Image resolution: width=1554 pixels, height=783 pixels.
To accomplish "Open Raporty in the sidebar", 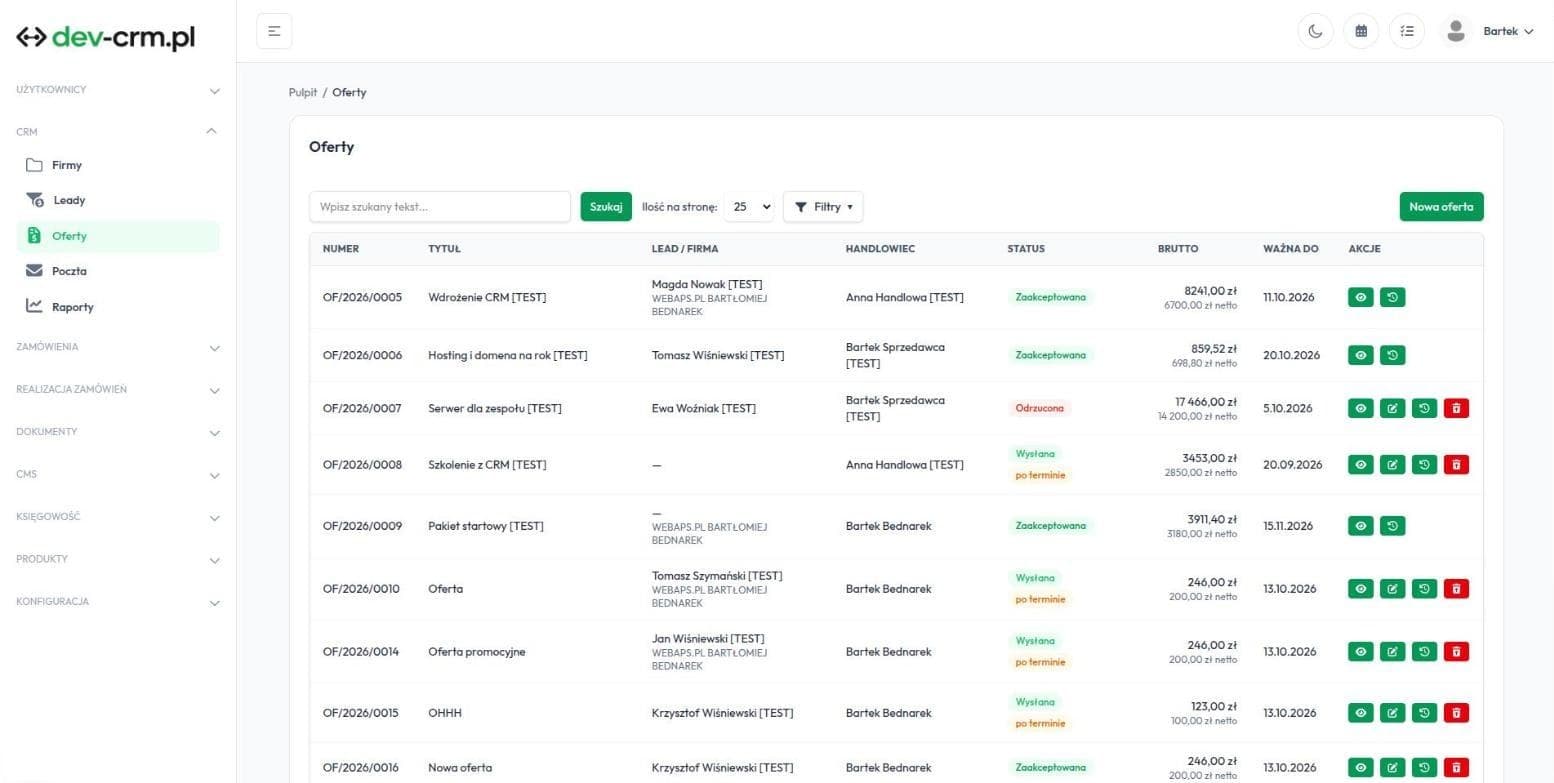I will [118, 307].
